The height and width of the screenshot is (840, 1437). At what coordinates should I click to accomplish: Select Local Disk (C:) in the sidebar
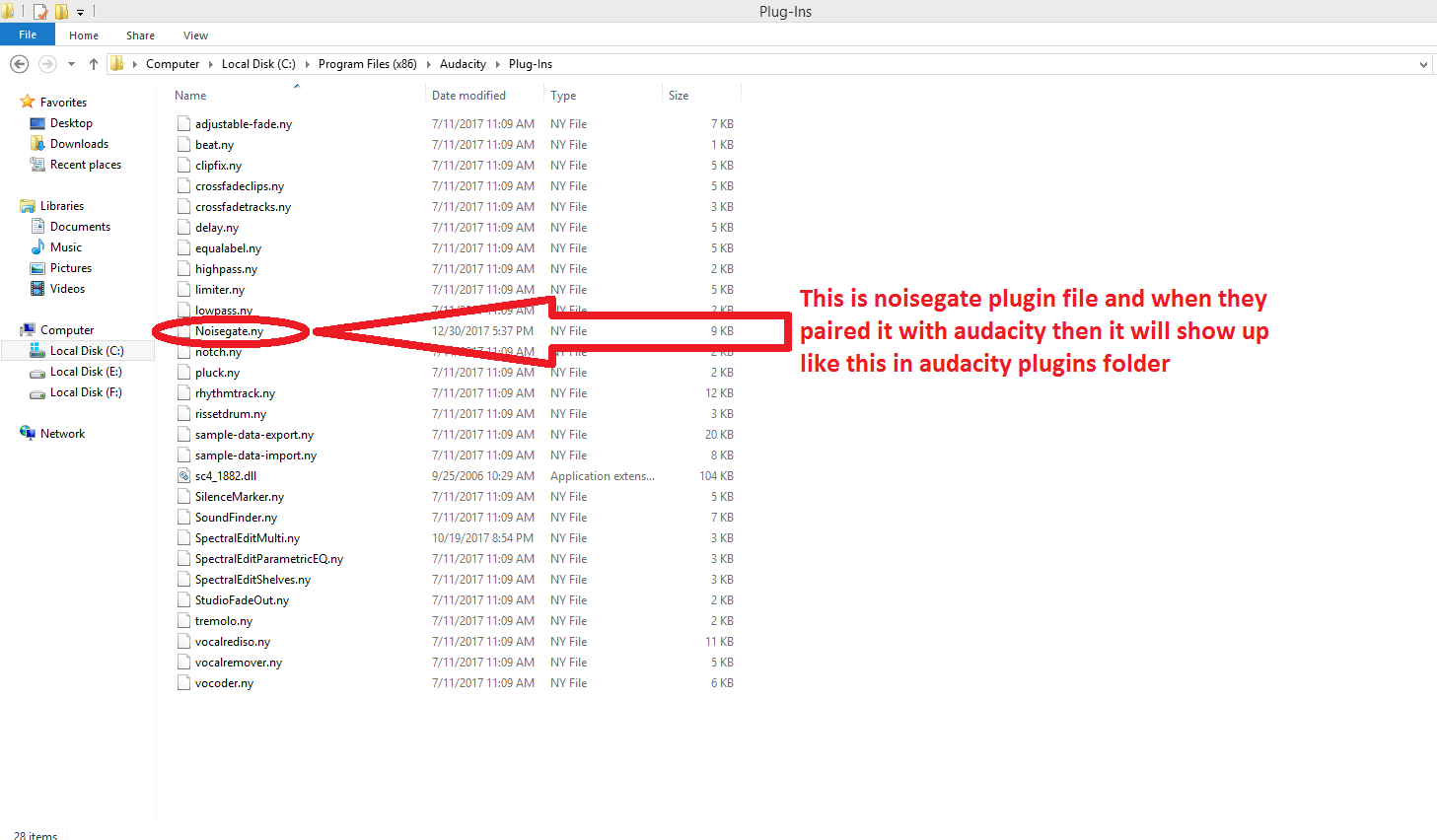pos(89,350)
